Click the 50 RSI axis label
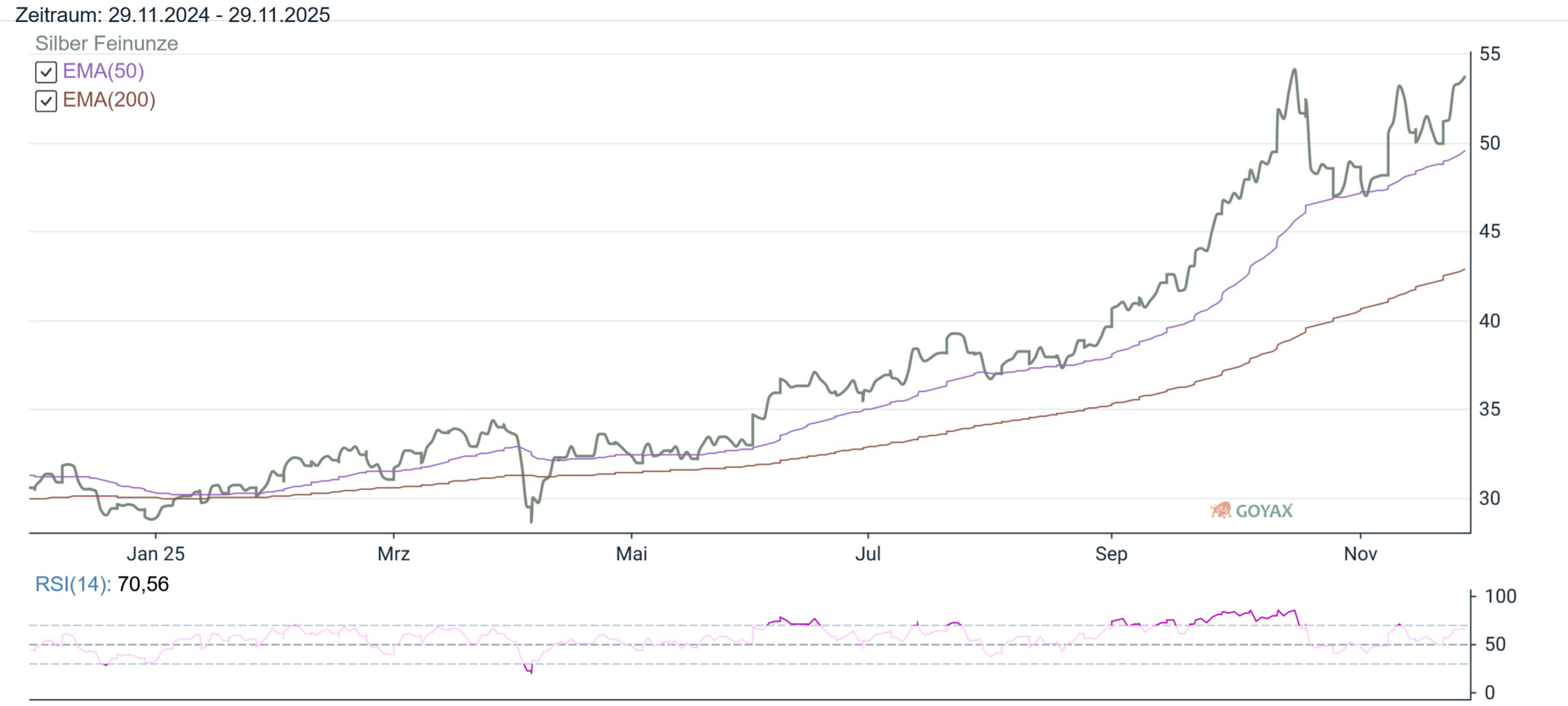This screenshot has width=1568, height=706. [x=1495, y=644]
